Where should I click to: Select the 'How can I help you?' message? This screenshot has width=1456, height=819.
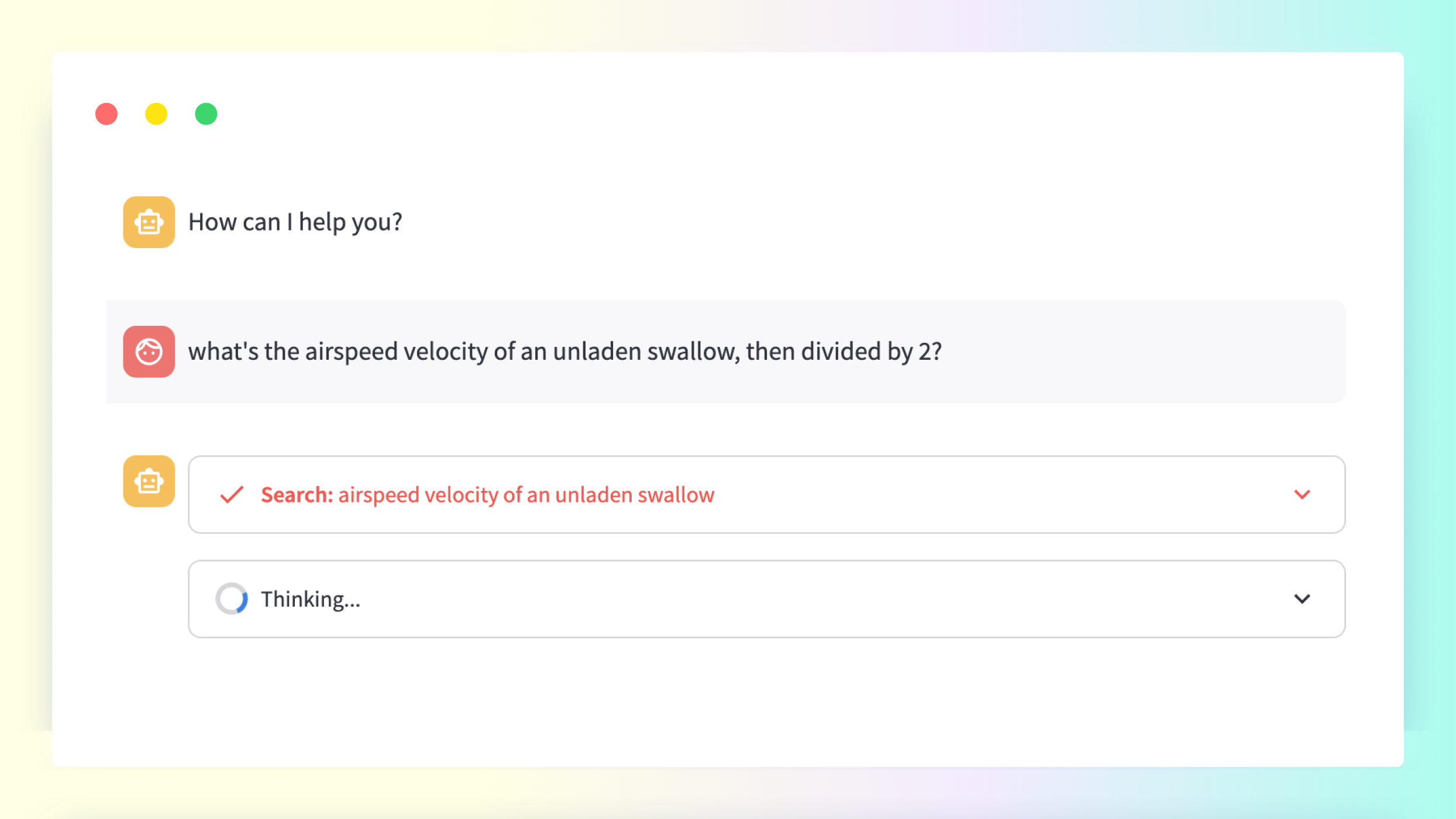tap(295, 222)
